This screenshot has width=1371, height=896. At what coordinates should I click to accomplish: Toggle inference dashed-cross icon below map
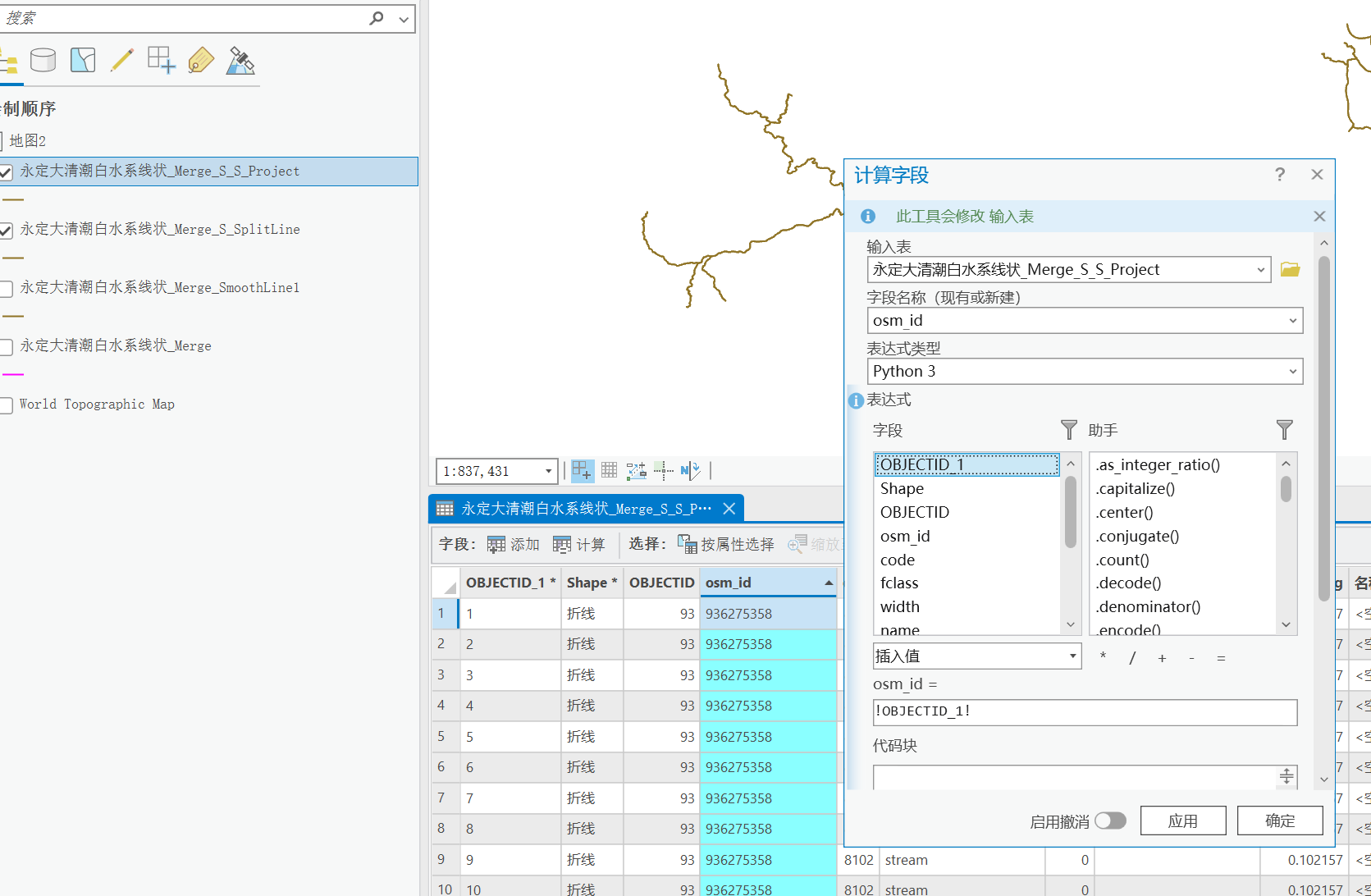(x=663, y=470)
